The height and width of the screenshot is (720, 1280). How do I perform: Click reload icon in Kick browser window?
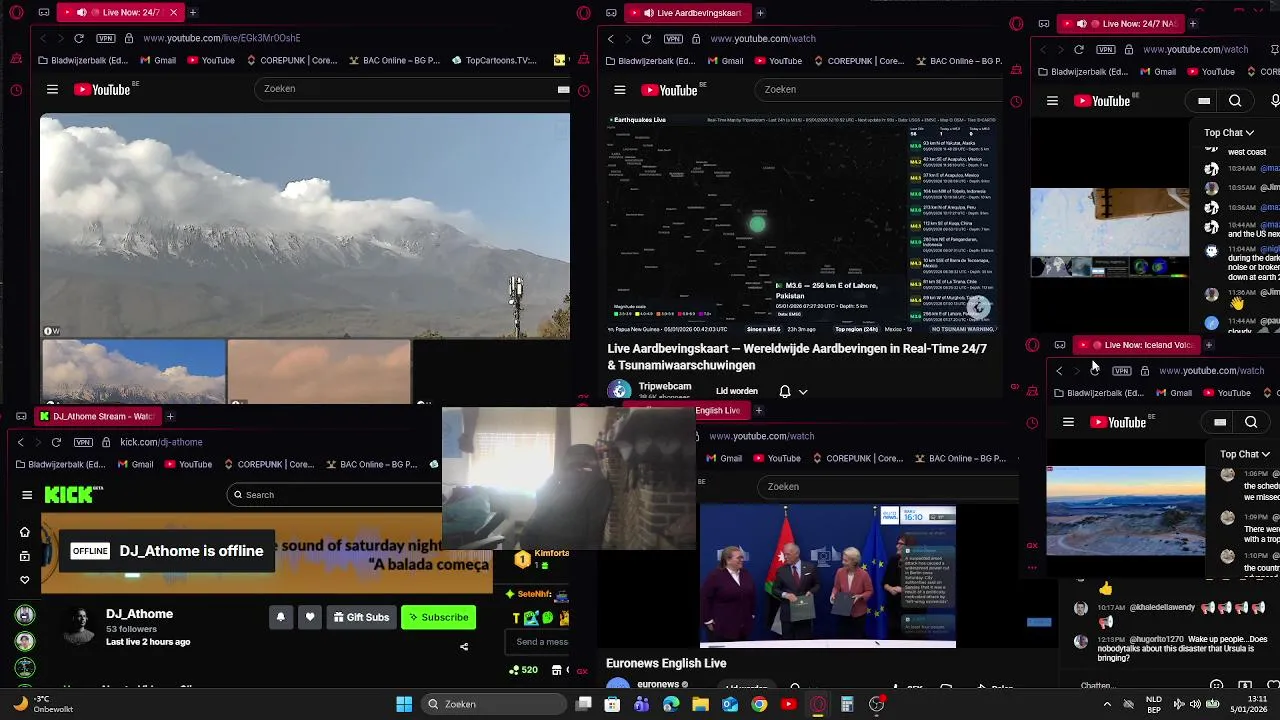(x=56, y=442)
